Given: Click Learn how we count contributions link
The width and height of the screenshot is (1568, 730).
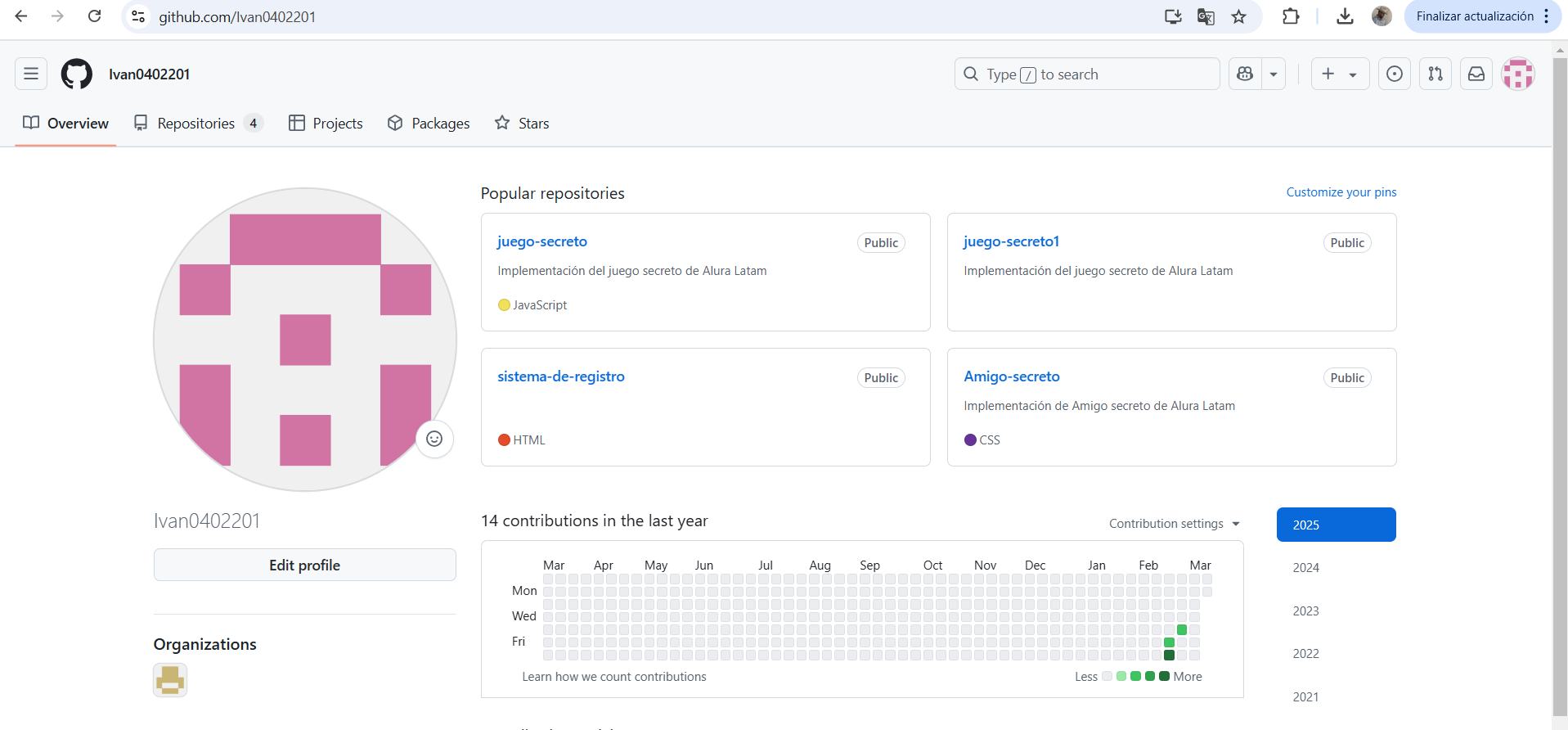Looking at the screenshot, I should click(x=614, y=677).
